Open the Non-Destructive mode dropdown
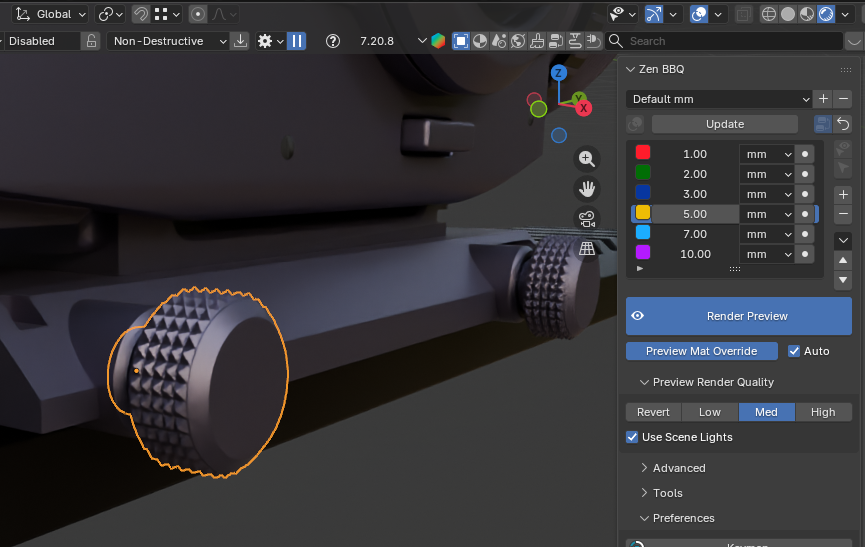The height and width of the screenshot is (547, 865). tap(169, 41)
